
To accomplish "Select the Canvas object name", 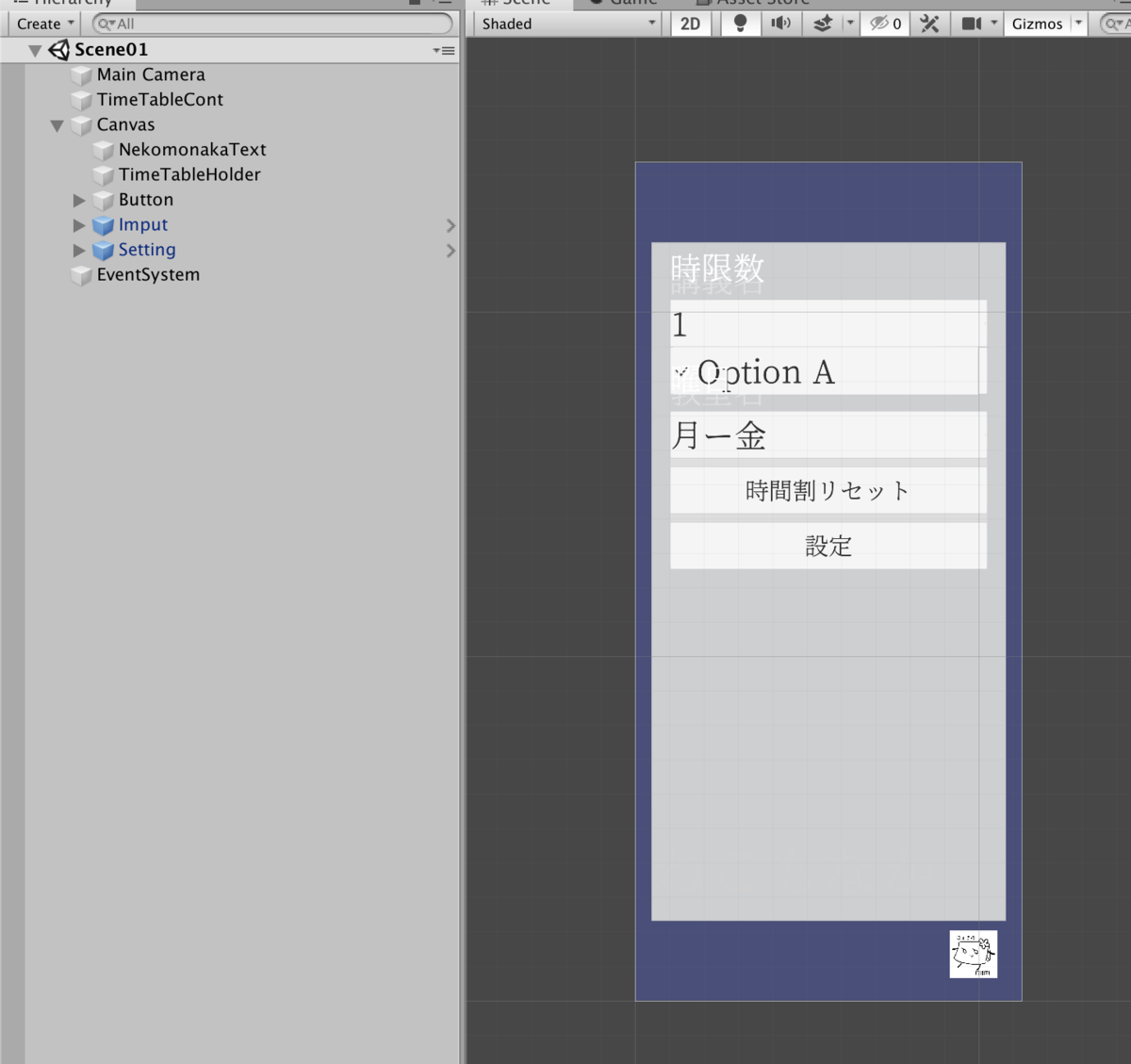I will click(x=125, y=124).
